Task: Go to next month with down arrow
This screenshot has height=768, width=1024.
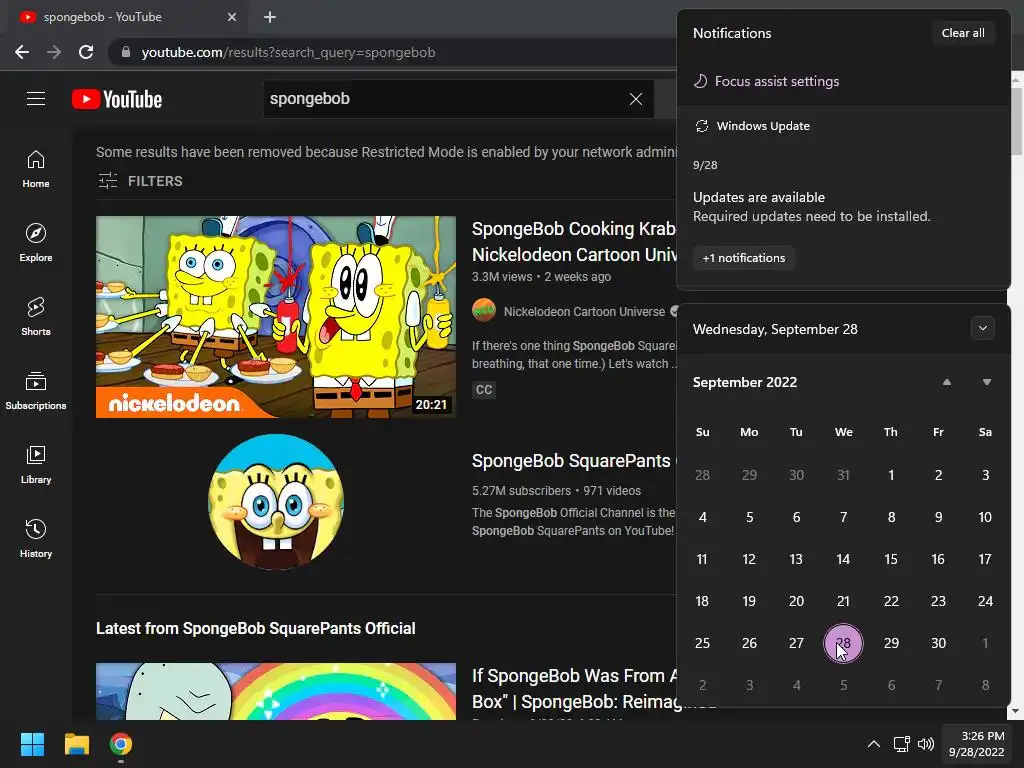Action: [987, 382]
